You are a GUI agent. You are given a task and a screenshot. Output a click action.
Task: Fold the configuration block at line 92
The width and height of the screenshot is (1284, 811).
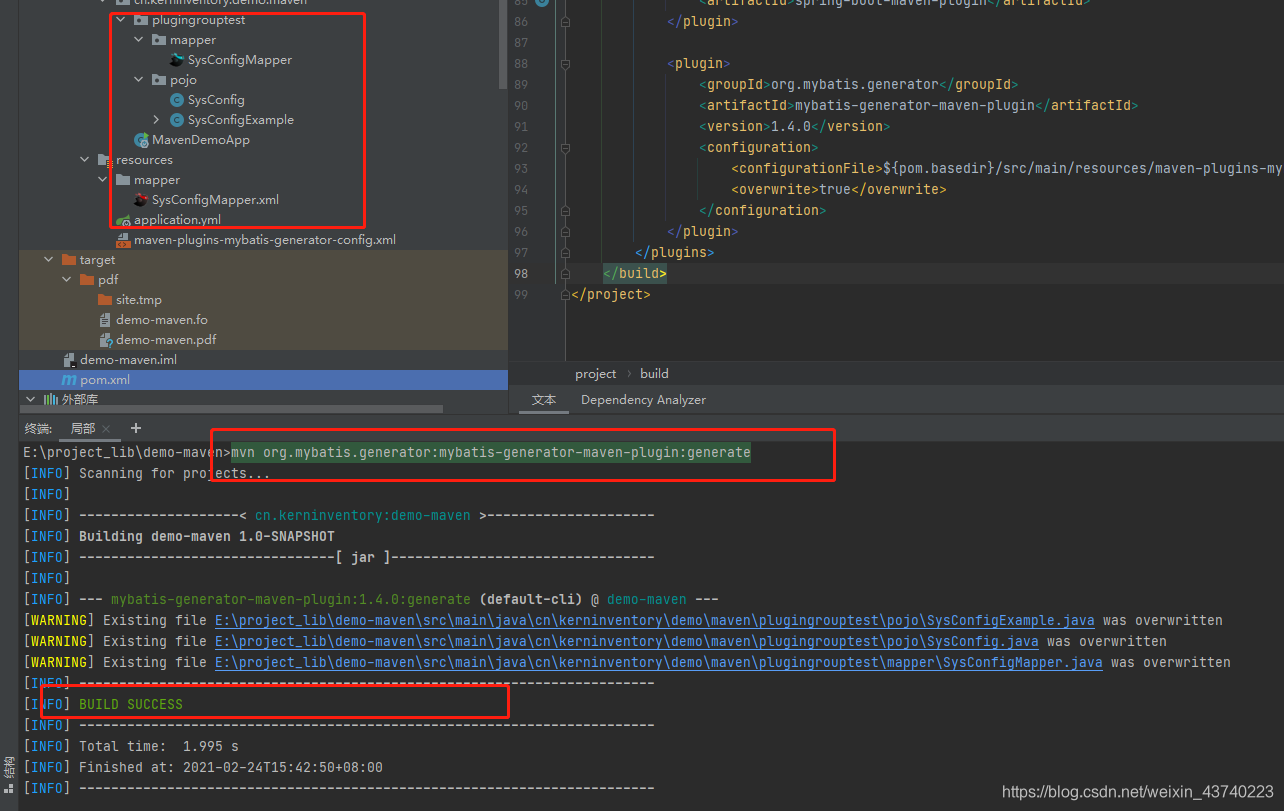click(565, 147)
